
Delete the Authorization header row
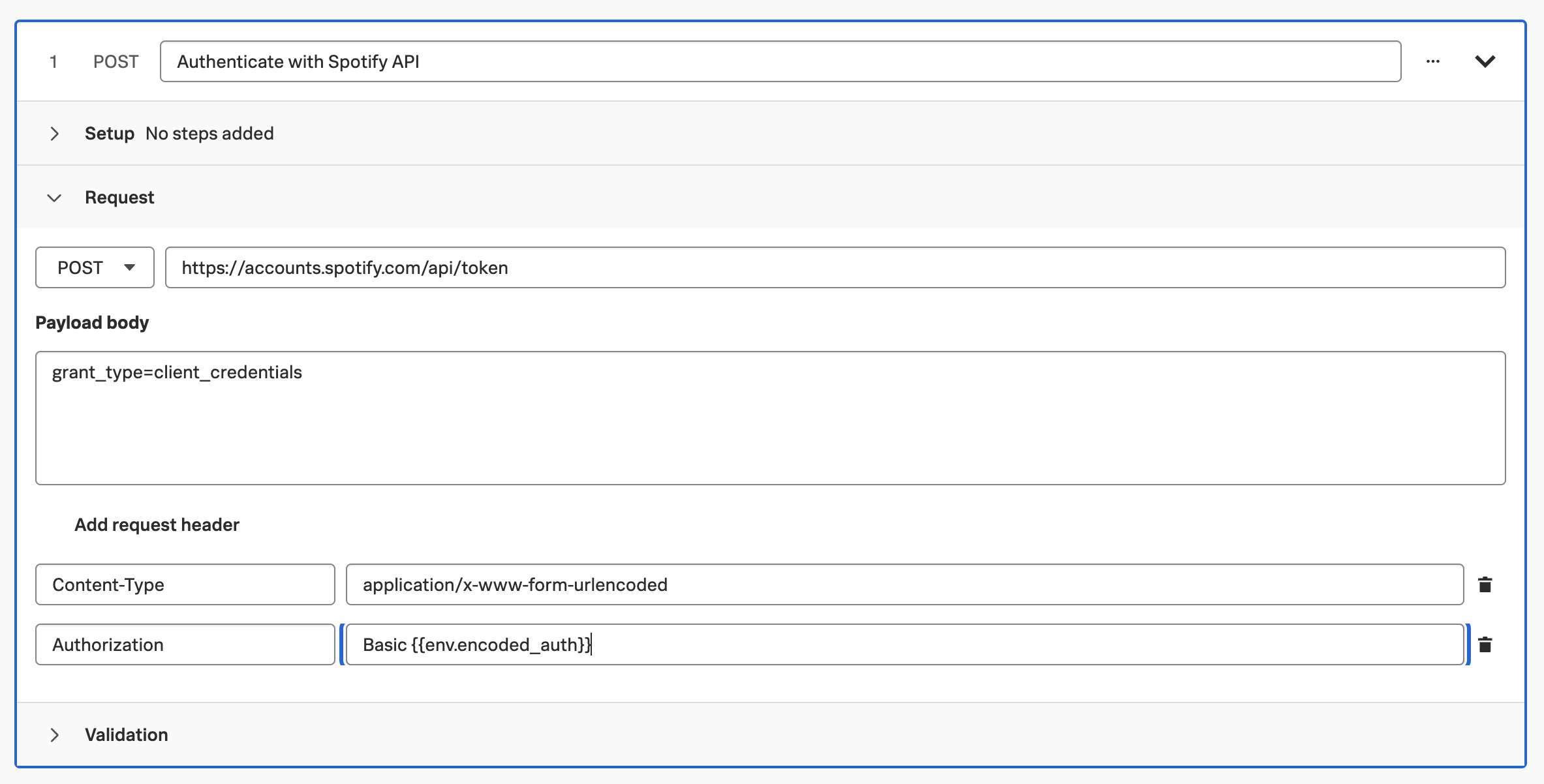point(1486,644)
